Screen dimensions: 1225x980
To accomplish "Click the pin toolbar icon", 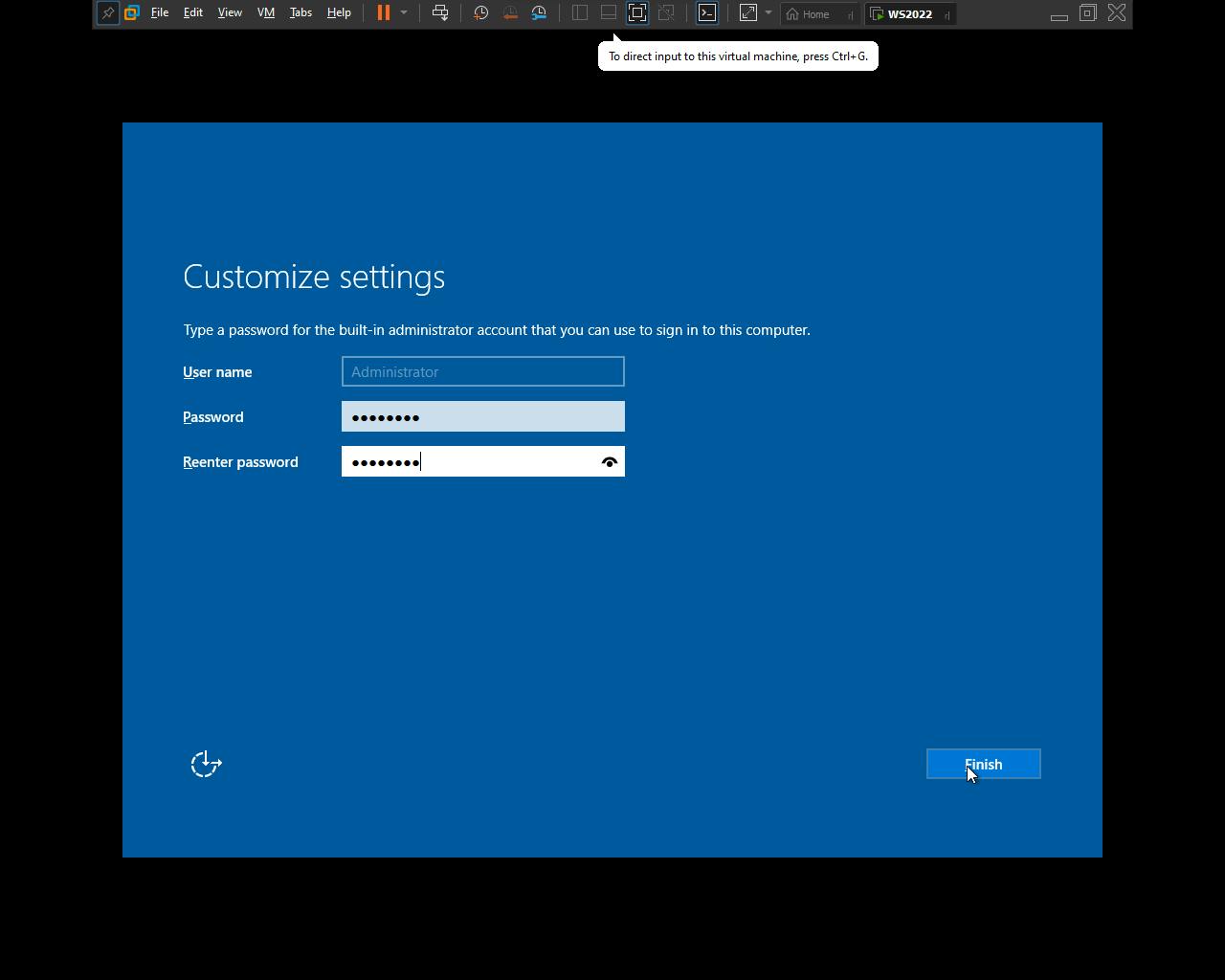I will (x=107, y=13).
